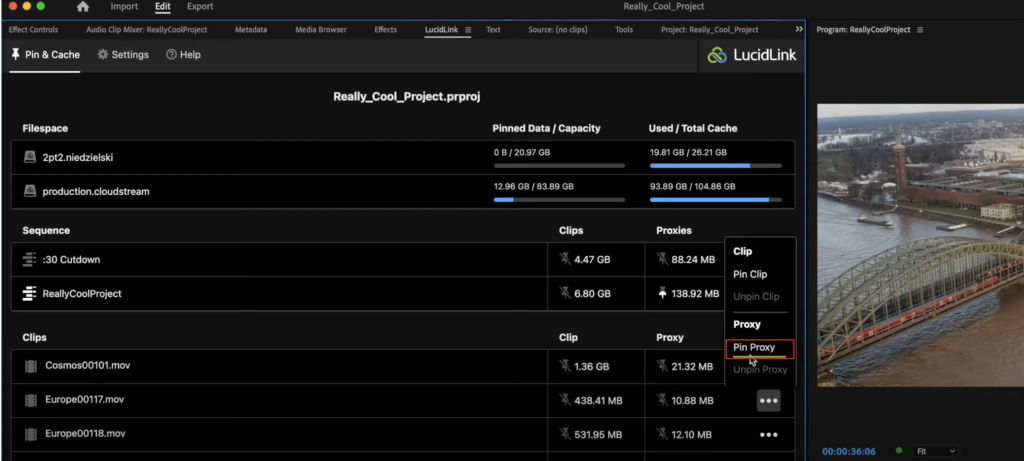1024x461 pixels.
Task: Toggle clip pin for :30 Cutdown (4.47 GB)
Action: point(565,259)
